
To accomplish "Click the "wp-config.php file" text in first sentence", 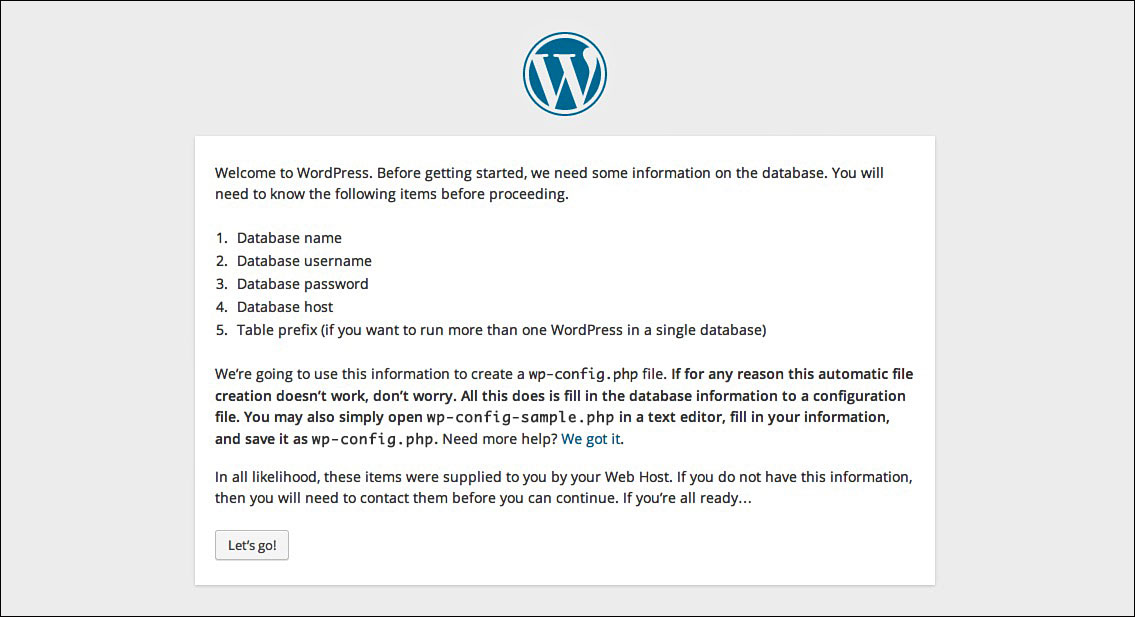I will click(x=596, y=374).
